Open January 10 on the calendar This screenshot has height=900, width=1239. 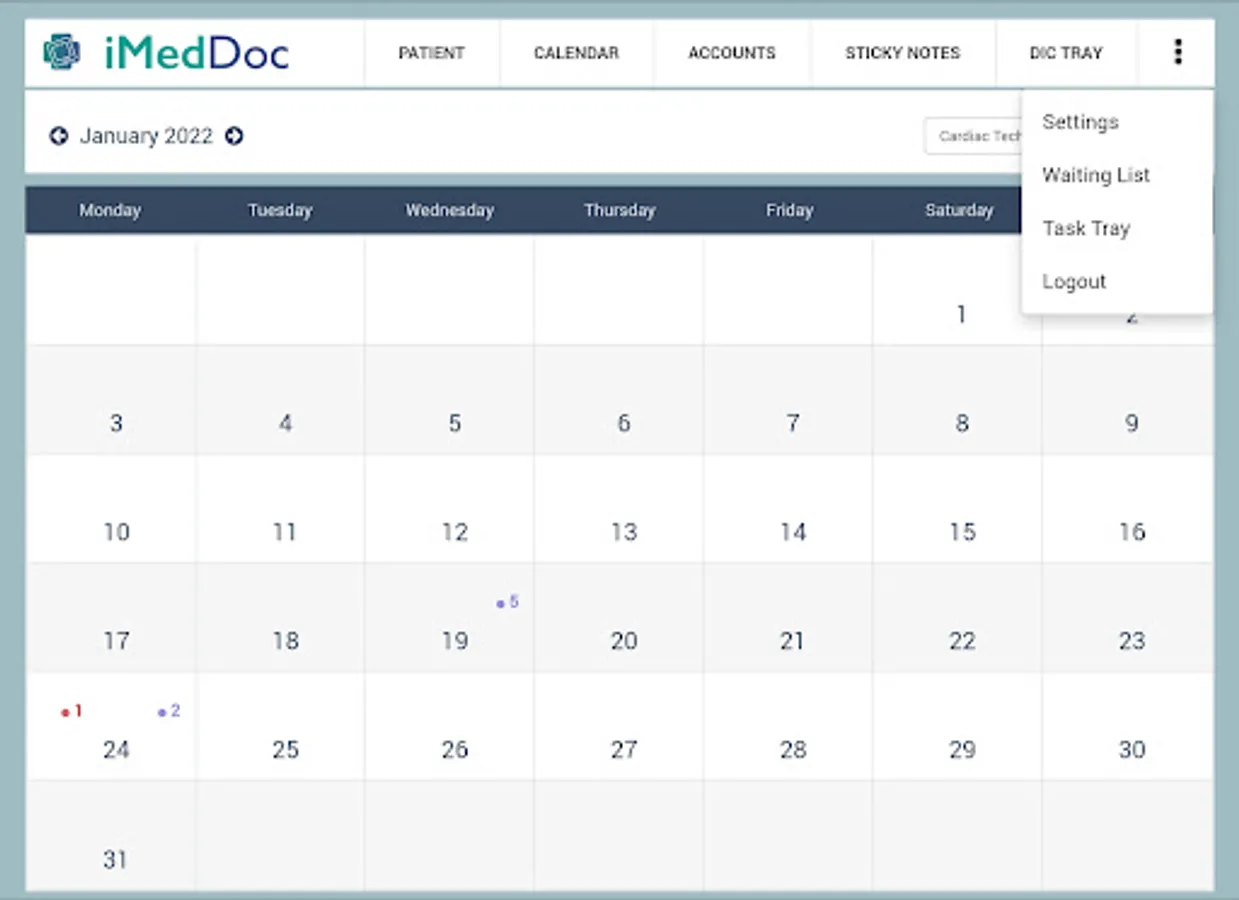click(111, 509)
